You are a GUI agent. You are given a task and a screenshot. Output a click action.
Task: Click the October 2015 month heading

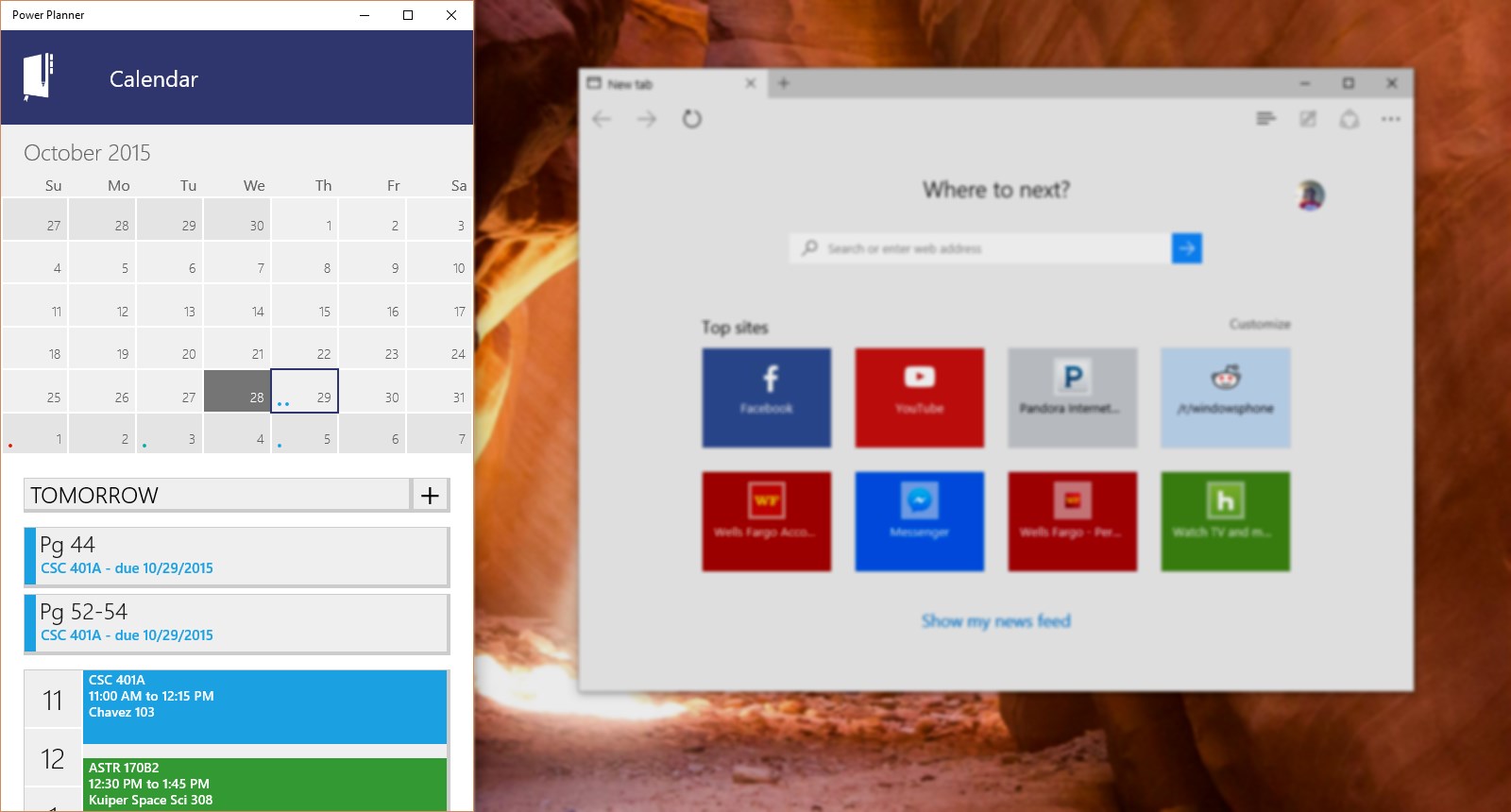87,153
